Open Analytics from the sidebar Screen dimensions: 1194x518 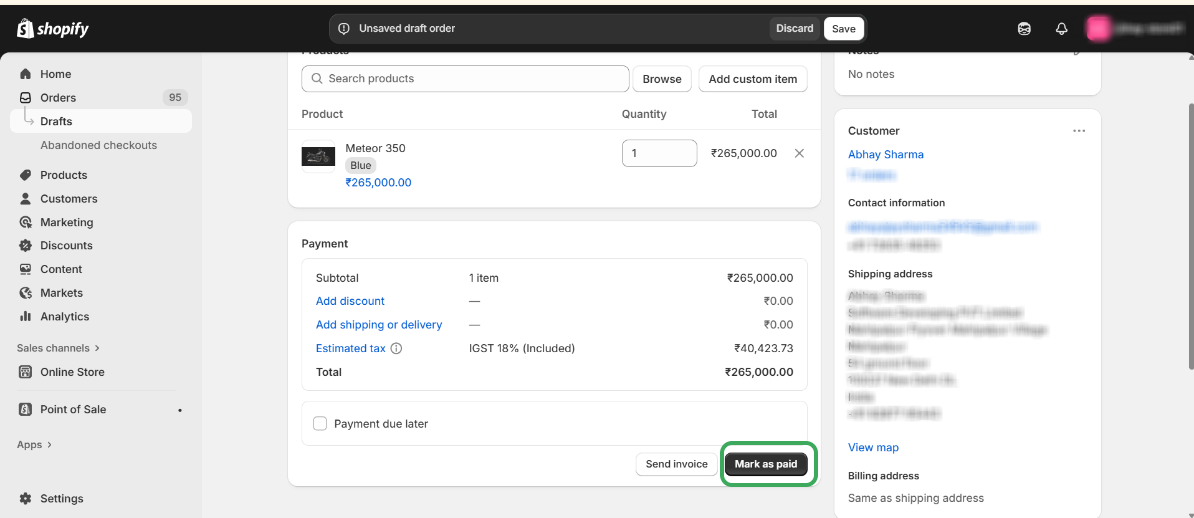click(64, 317)
